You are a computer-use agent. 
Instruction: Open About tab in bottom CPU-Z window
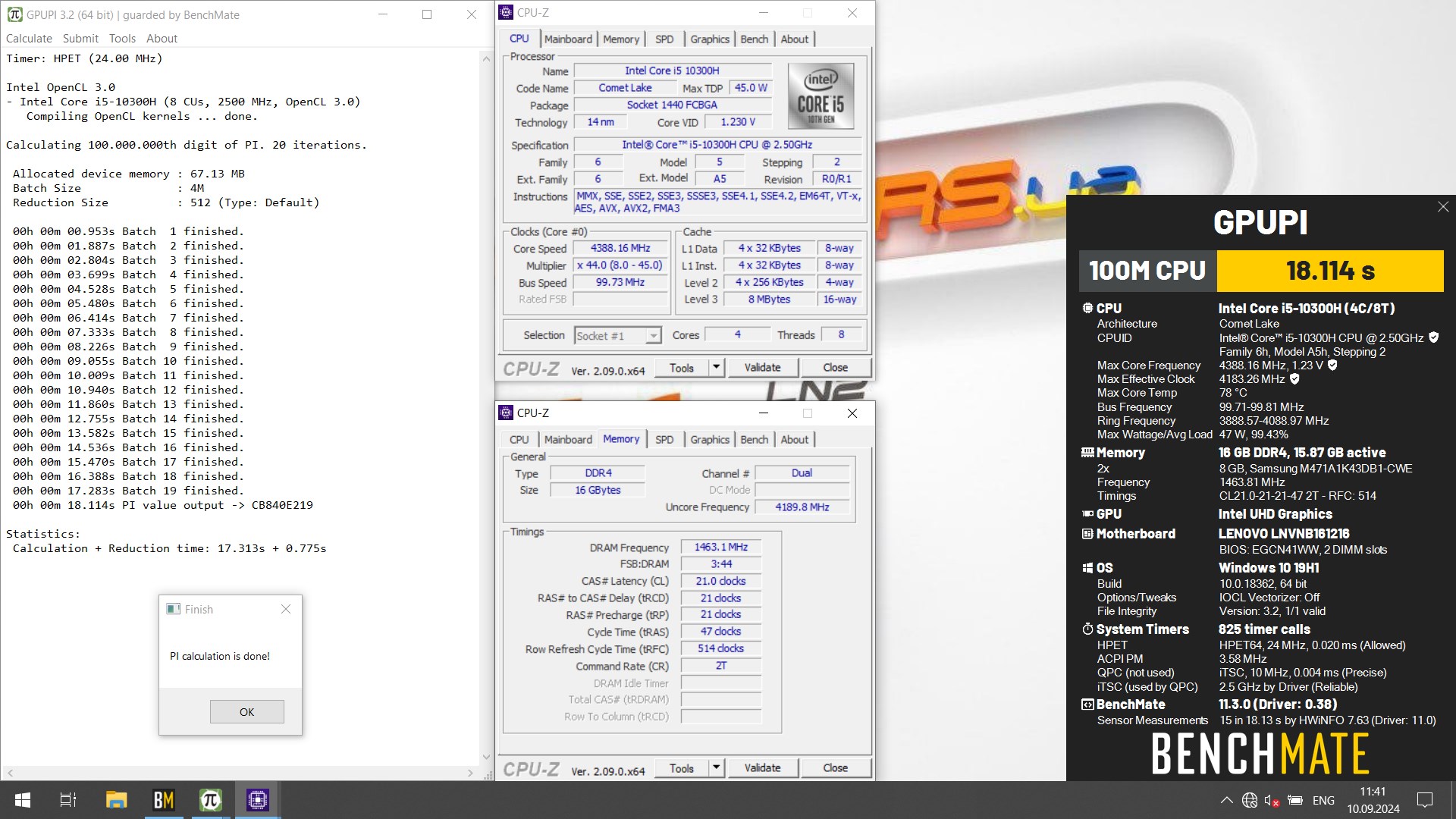click(795, 440)
